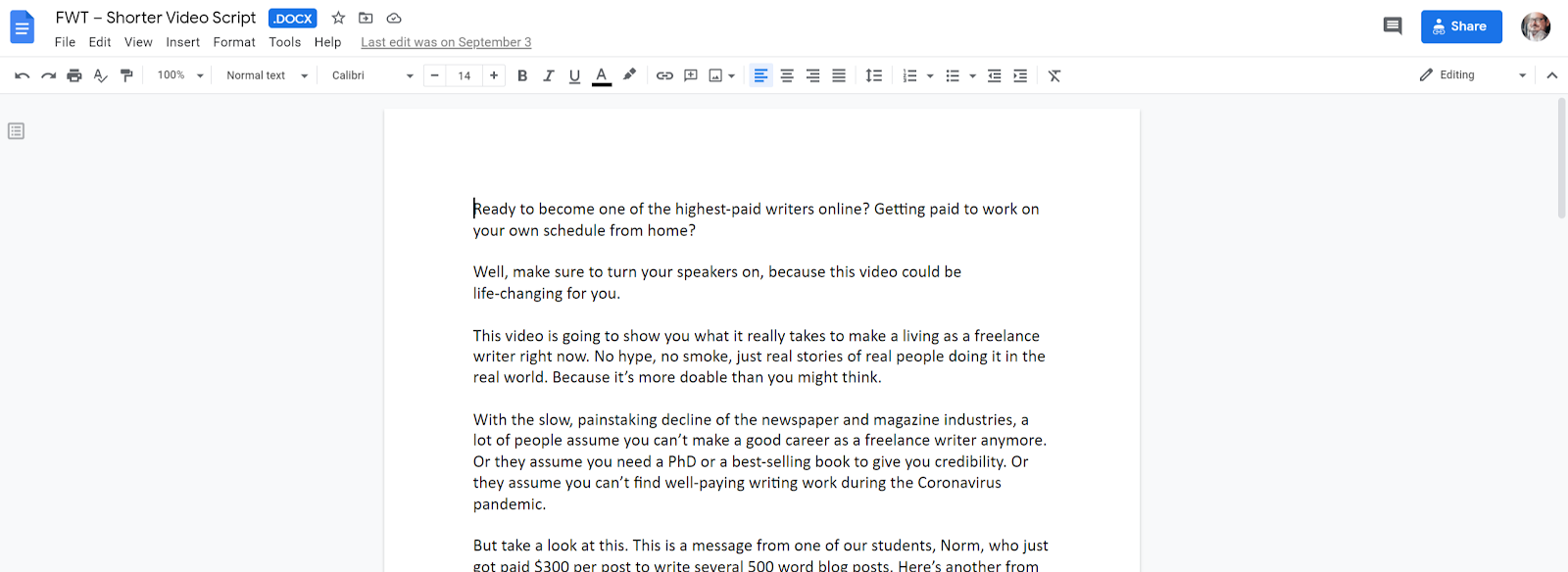Show the document outline icon
Screen dimensions: 1568x572
pos(16,131)
